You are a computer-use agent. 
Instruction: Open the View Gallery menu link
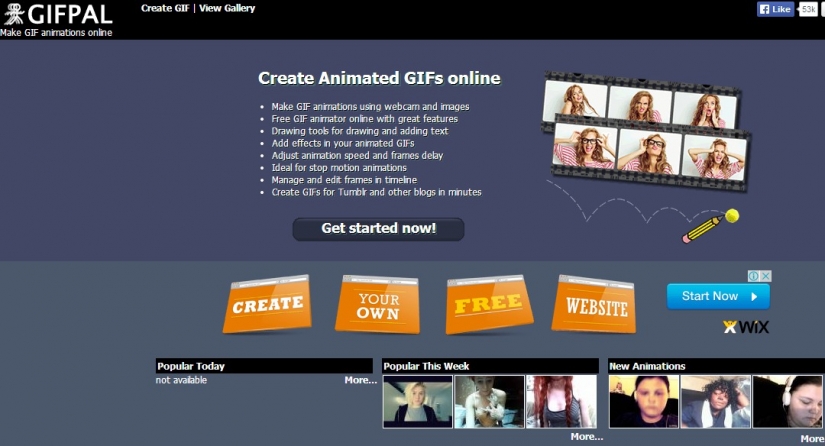click(227, 8)
